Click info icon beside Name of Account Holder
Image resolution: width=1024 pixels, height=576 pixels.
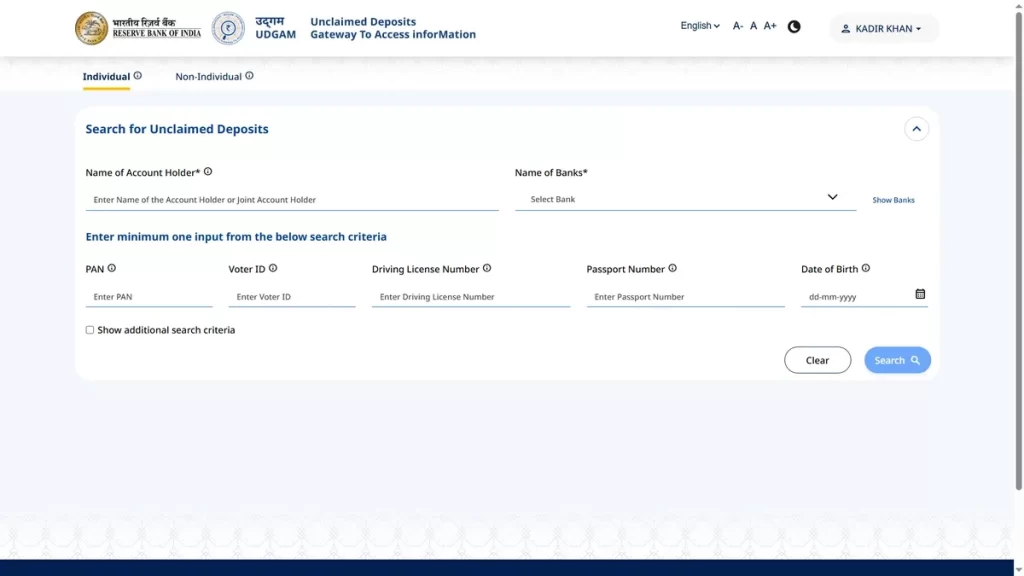click(208, 172)
